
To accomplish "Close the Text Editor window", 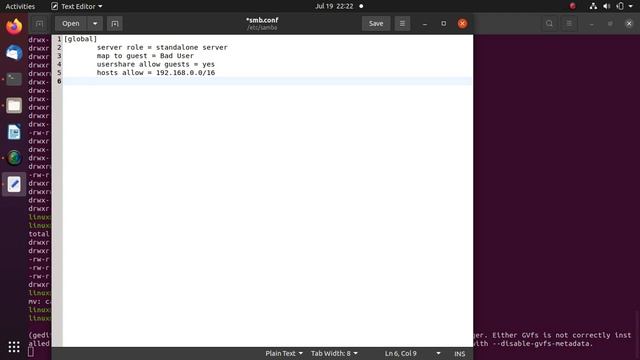I will 462,24.
